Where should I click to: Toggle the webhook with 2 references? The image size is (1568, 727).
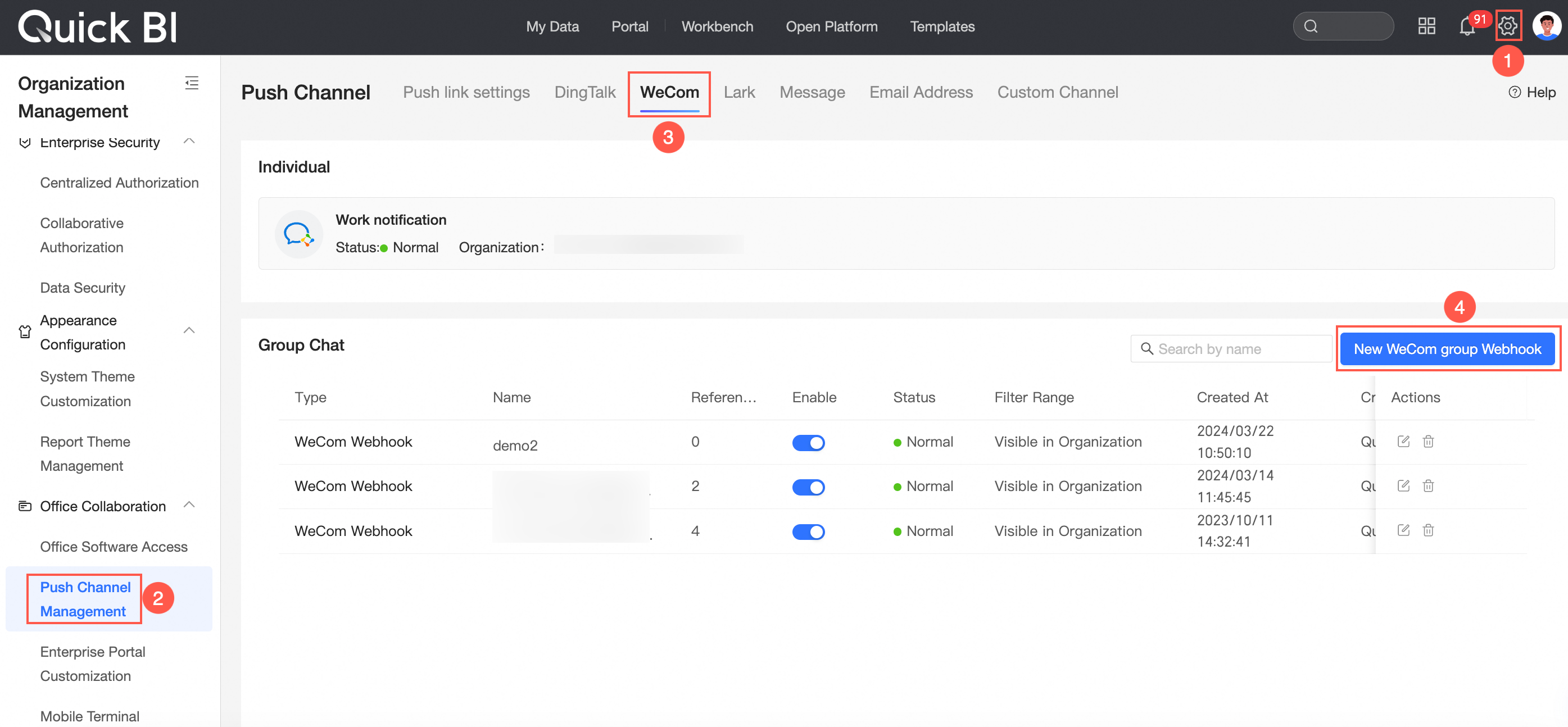click(x=808, y=487)
